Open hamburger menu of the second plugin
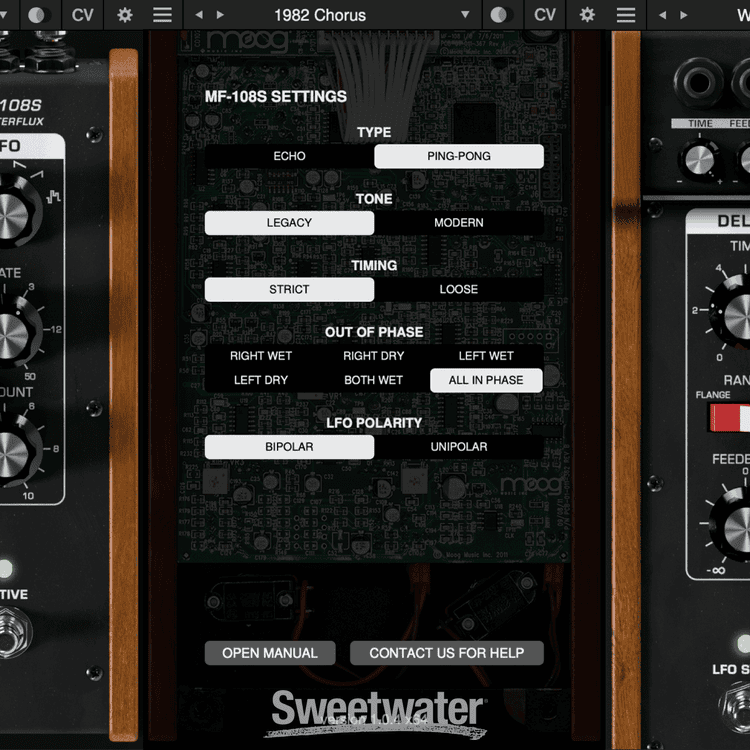Screen dimensions: 750x750 626,15
